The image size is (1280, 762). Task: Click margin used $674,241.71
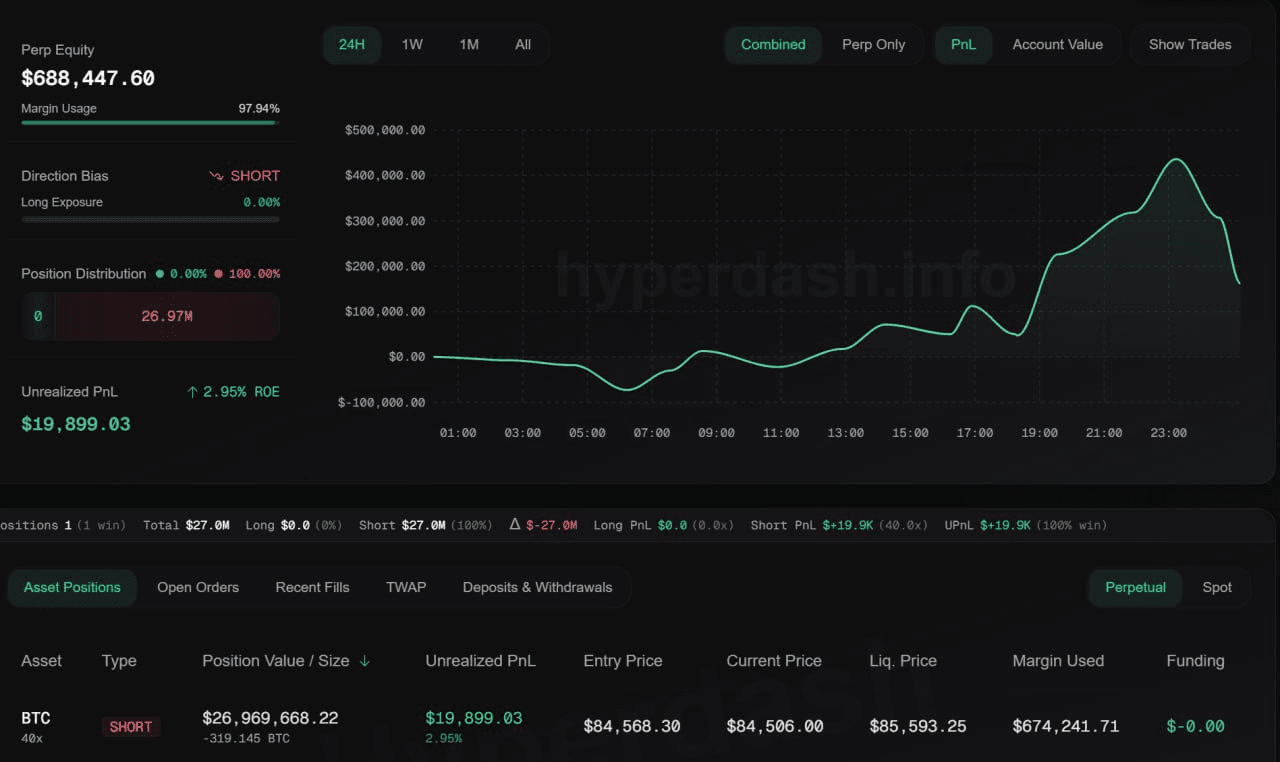tap(1066, 726)
